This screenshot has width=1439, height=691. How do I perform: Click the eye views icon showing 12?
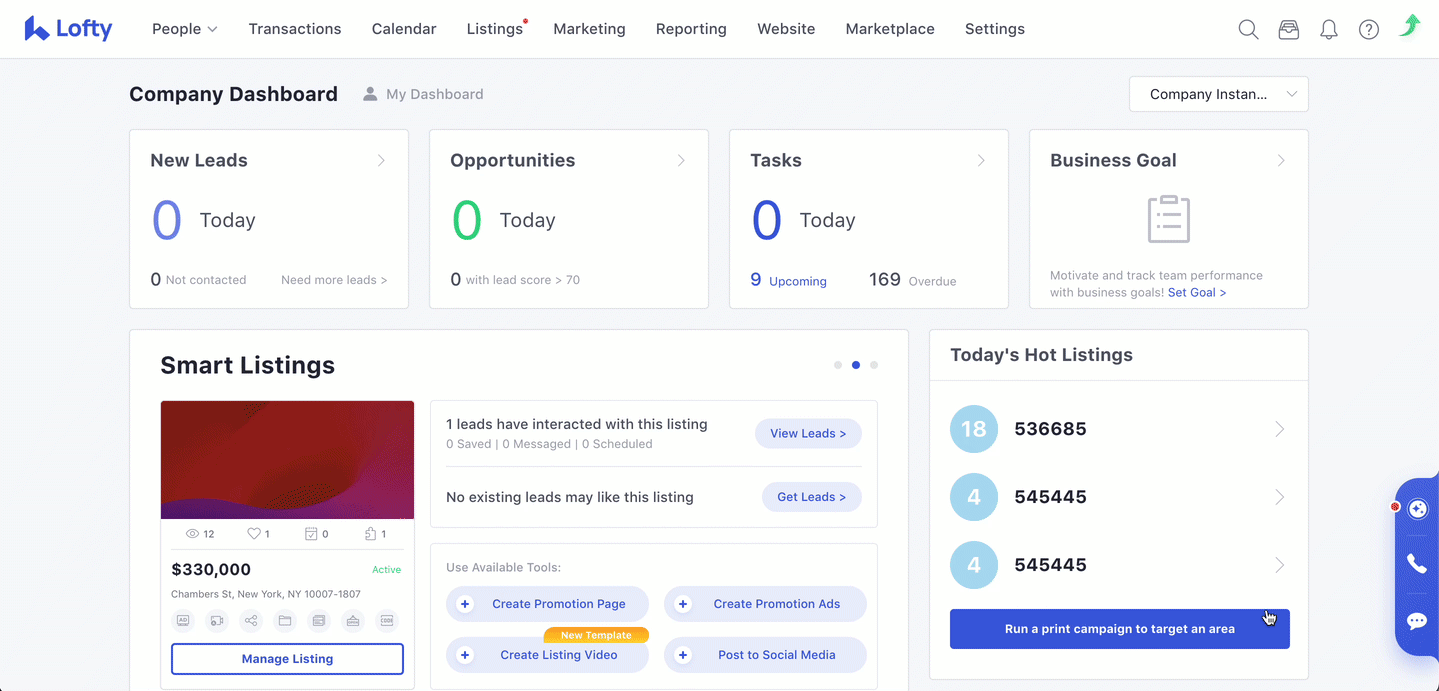[193, 534]
